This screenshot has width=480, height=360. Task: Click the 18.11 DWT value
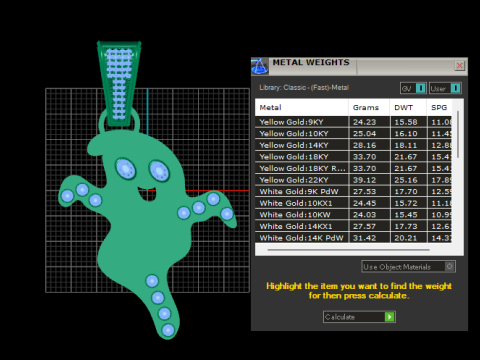point(406,145)
